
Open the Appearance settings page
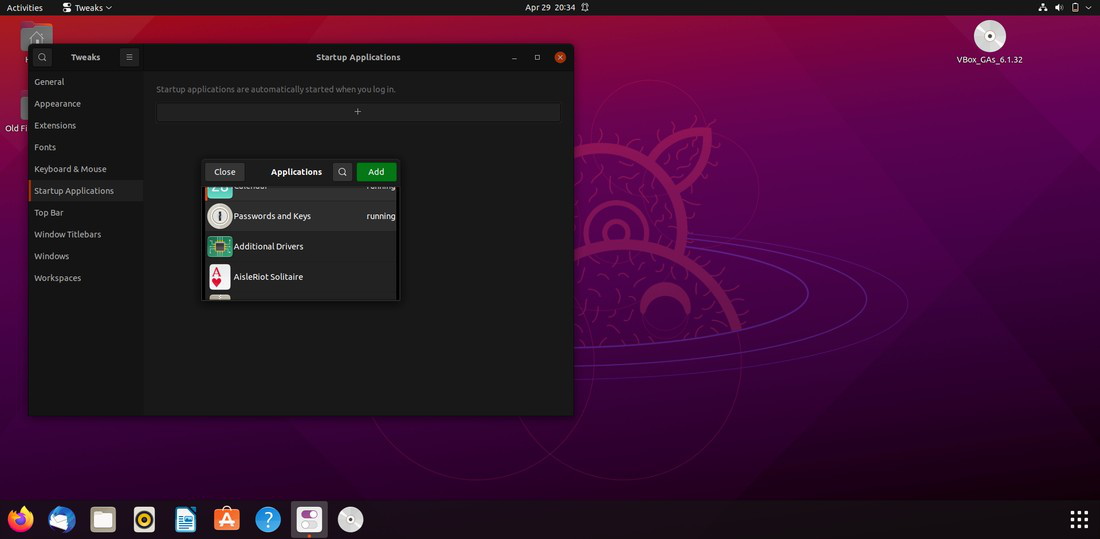point(86,104)
